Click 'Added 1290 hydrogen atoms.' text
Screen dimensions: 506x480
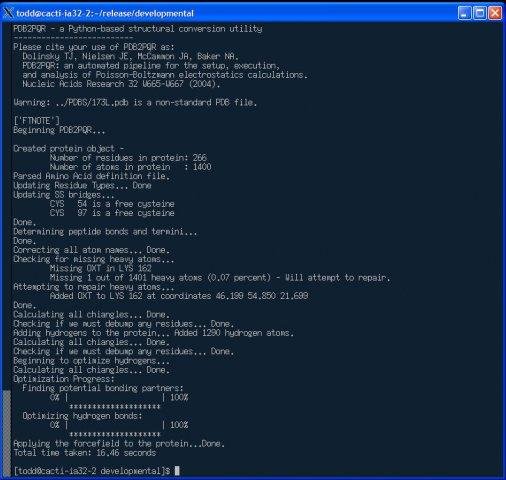234,333
